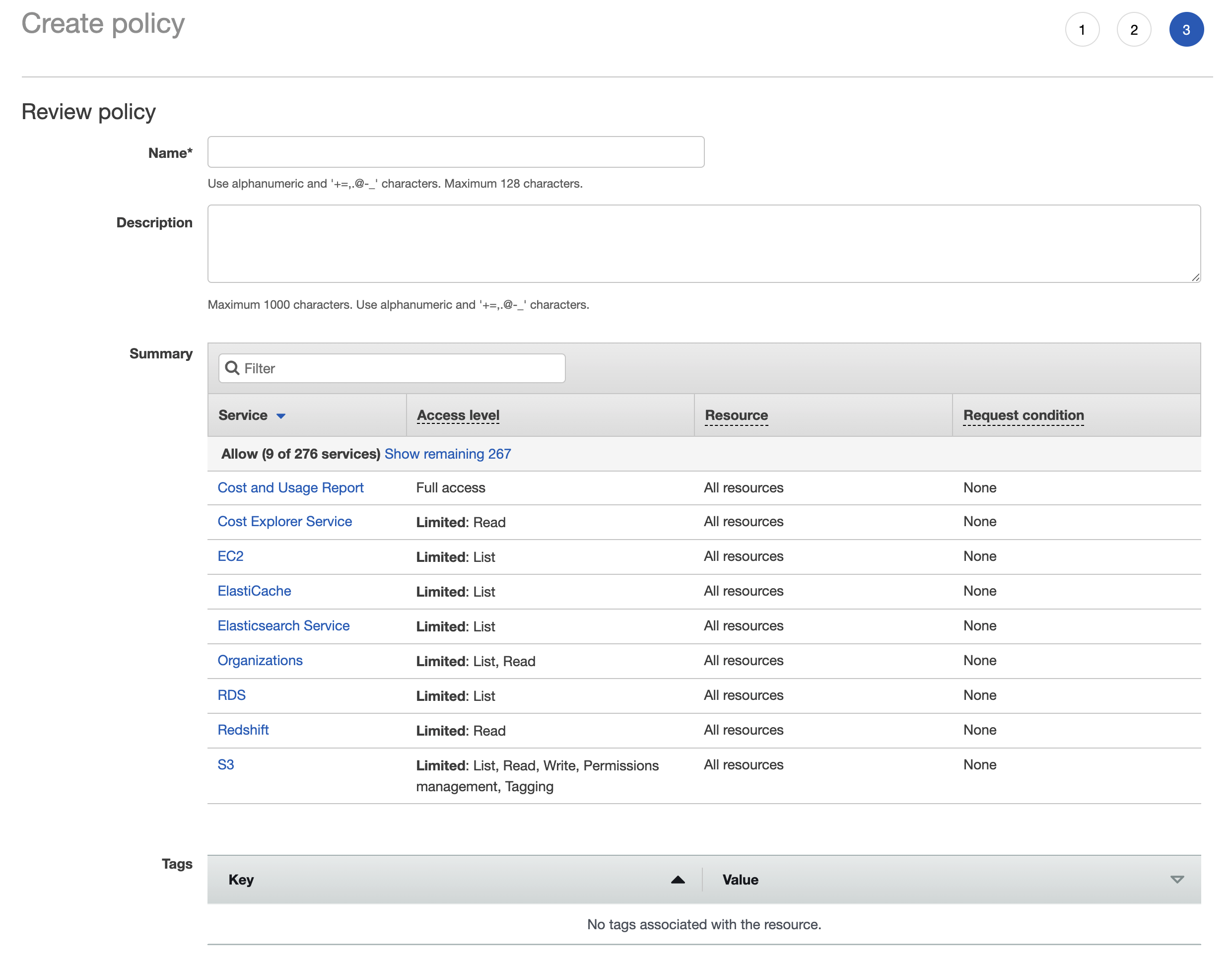Open Cost and Usage Report service link
This screenshot has height=959, width=1232.
click(290, 487)
